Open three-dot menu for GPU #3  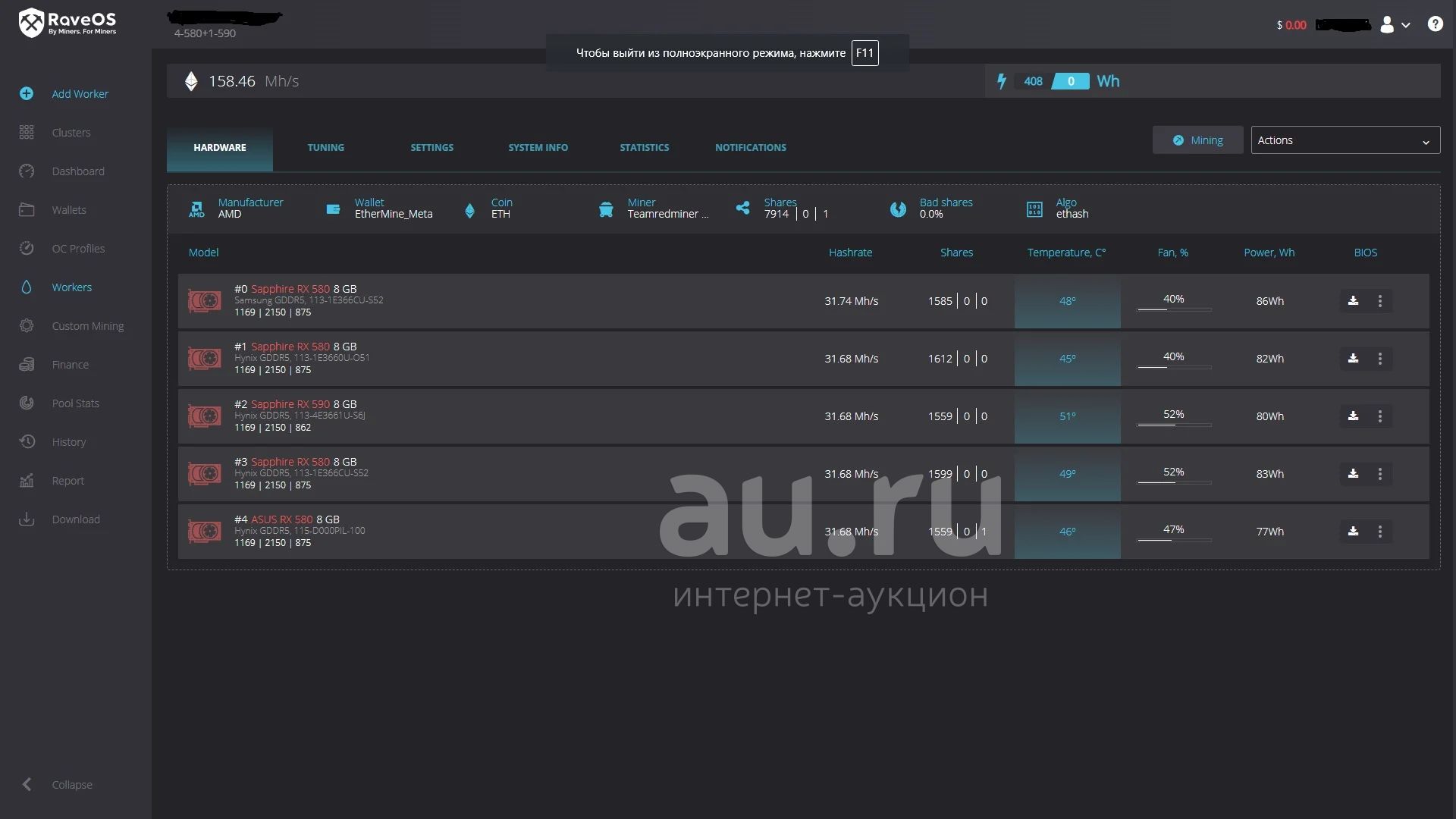pos(1380,474)
